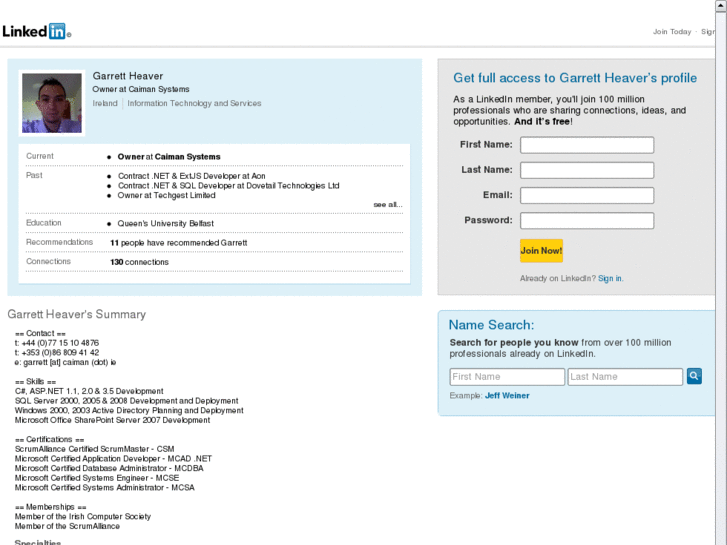
Task: Click current 'Owner at Caiman Systems' entry
Action: [169, 157]
